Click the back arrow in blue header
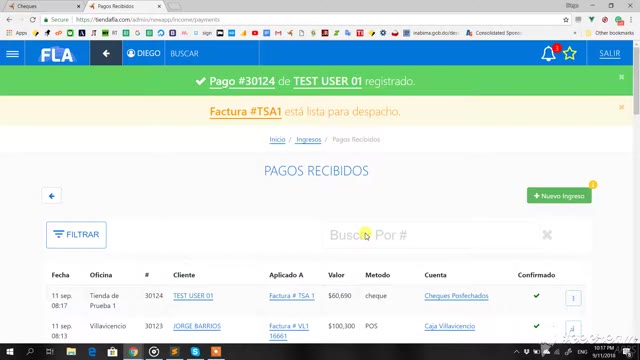 [x=106, y=53]
